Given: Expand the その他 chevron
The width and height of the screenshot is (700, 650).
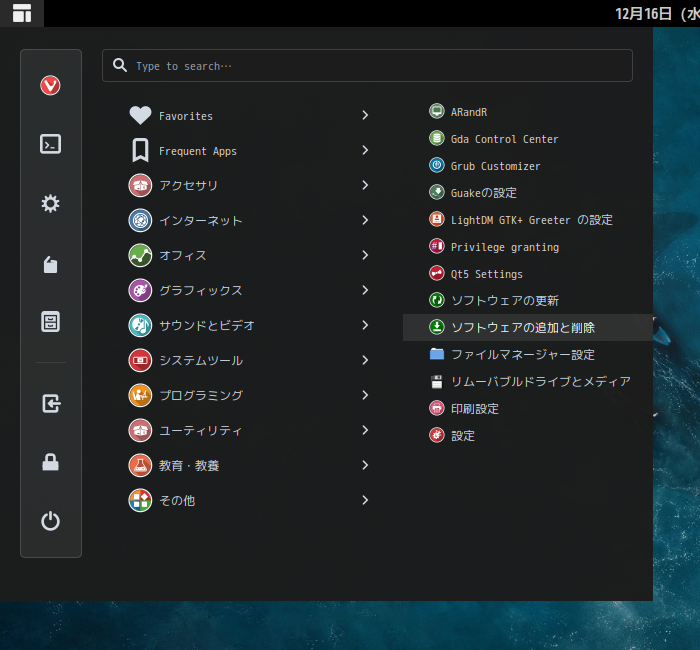Looking at the screenshot, I should pyautogui.click(x=365, y=500).
